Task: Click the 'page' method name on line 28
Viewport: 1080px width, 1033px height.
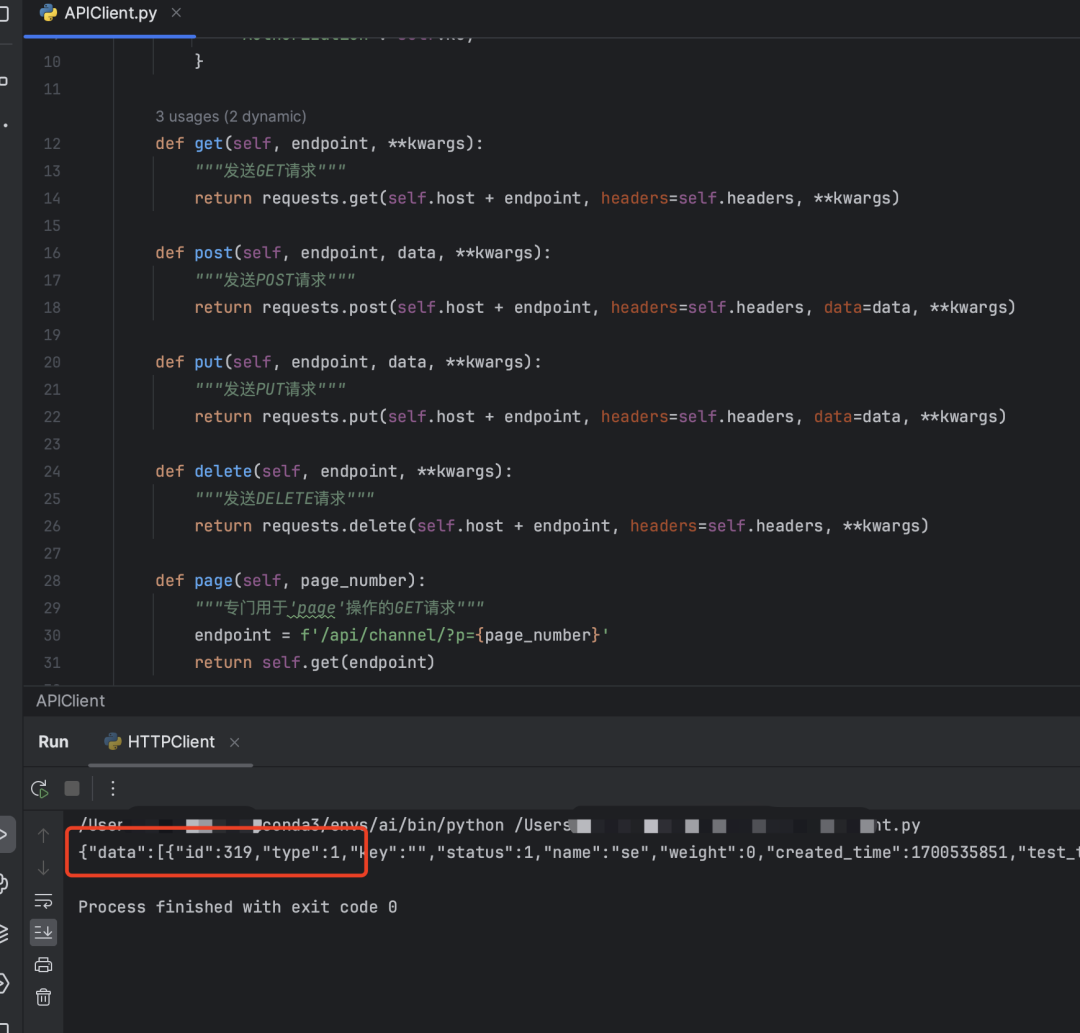Action: pos(214,581)
